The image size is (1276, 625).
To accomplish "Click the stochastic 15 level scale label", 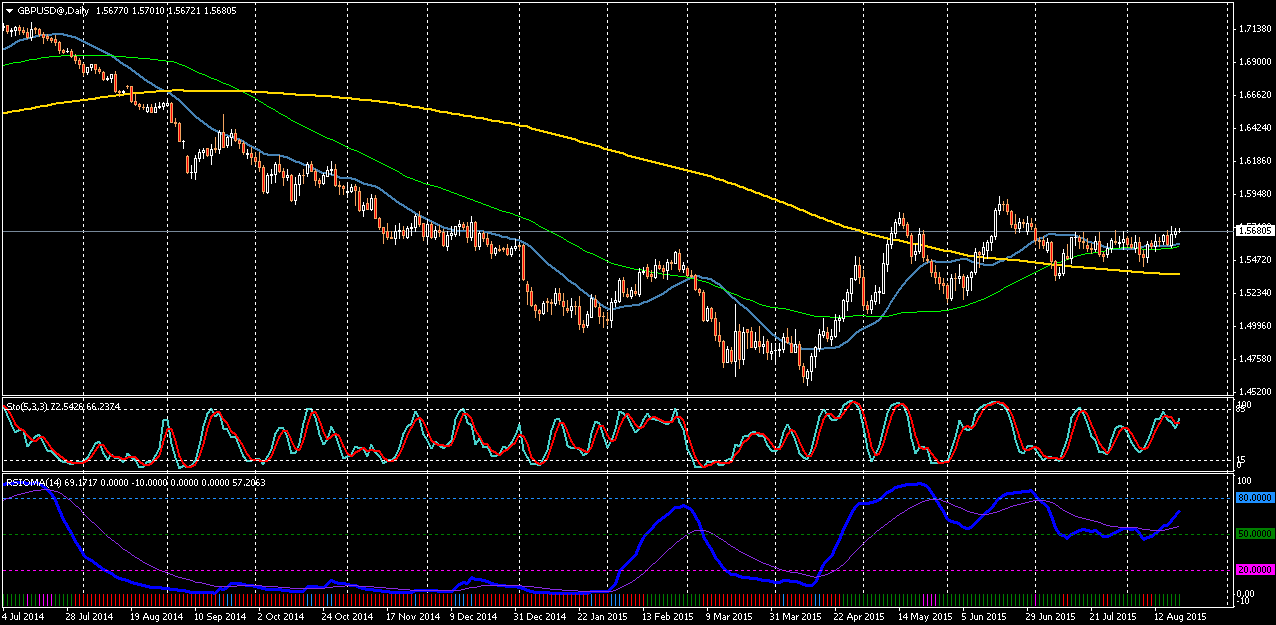I will pos(1241,459).
